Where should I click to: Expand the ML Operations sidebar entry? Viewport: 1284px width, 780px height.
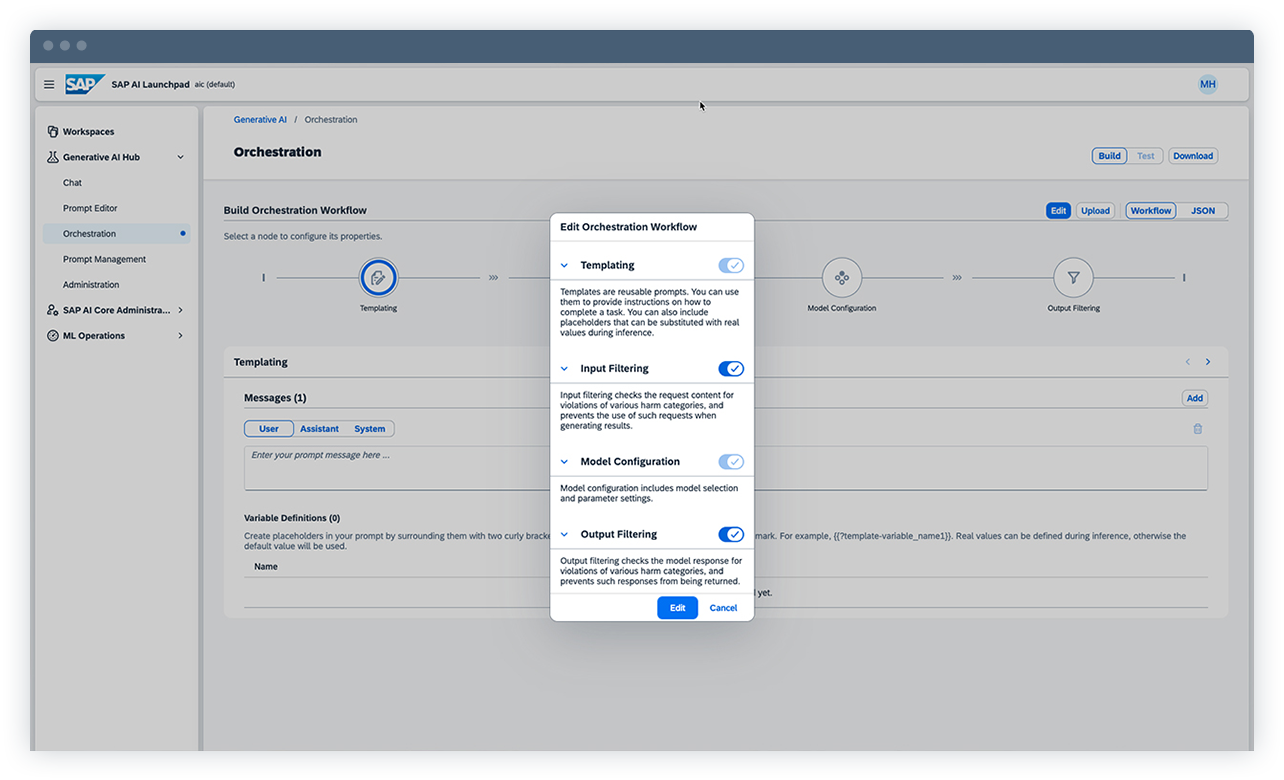coord(181,335)
